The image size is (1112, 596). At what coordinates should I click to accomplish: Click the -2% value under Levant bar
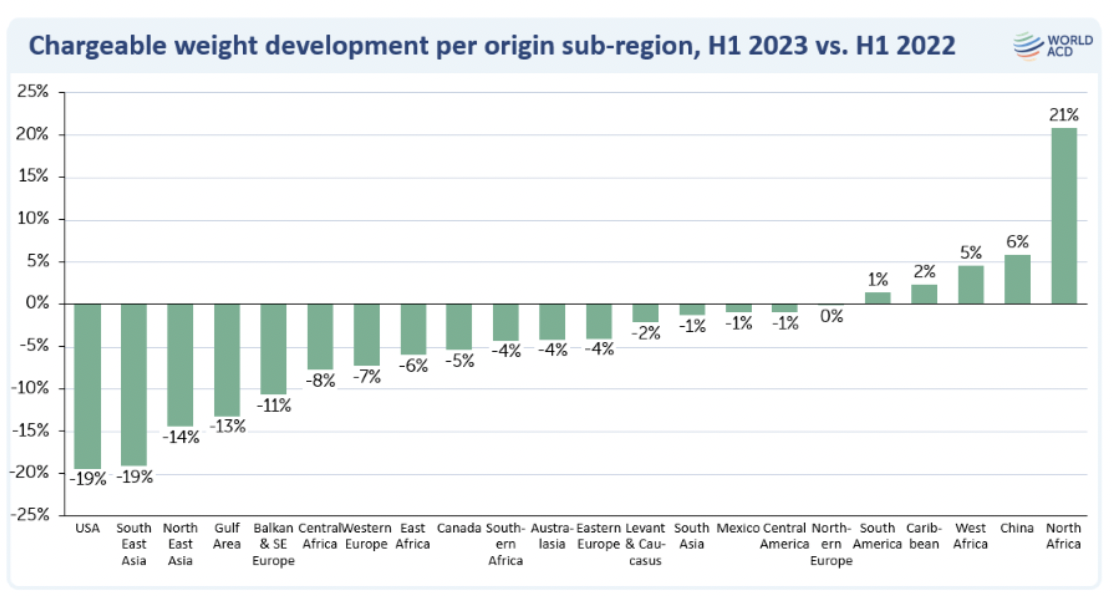click(646, 333)
